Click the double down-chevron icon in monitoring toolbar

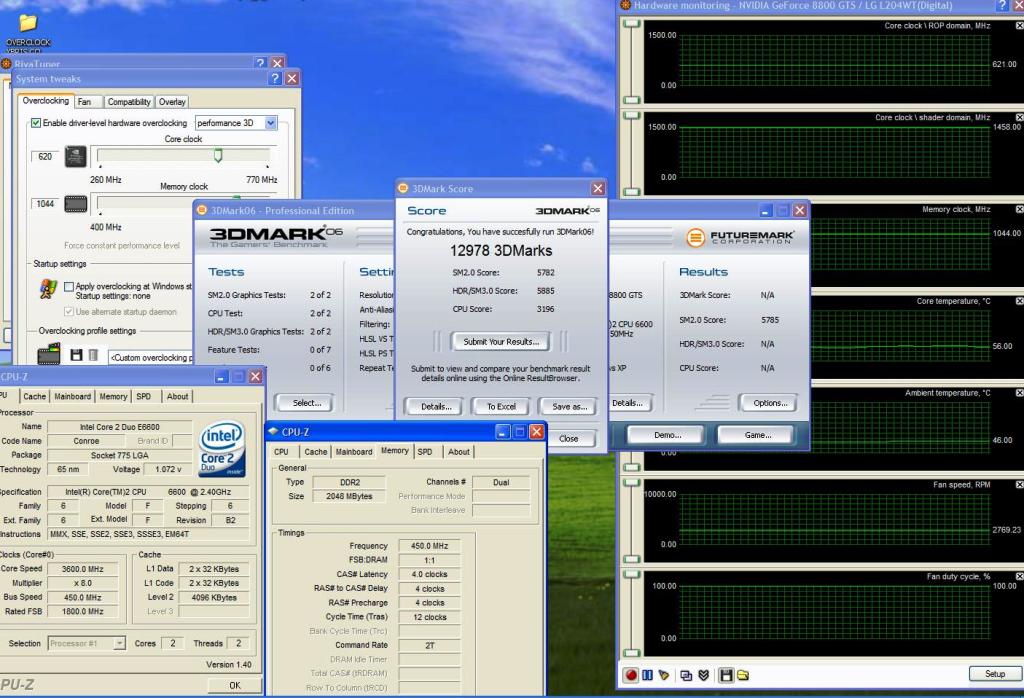(x=703, y=675)
